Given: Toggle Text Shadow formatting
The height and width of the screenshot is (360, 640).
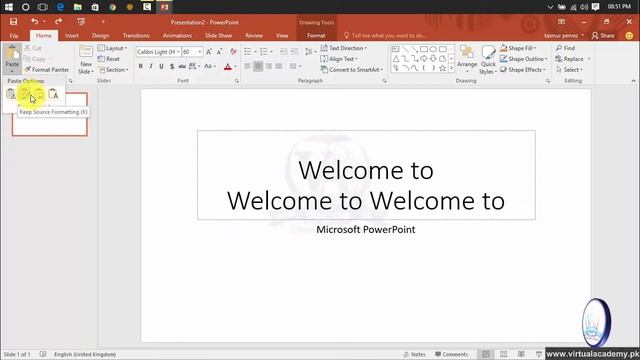Looking at the screenshot, I should [x=172, y=66].
